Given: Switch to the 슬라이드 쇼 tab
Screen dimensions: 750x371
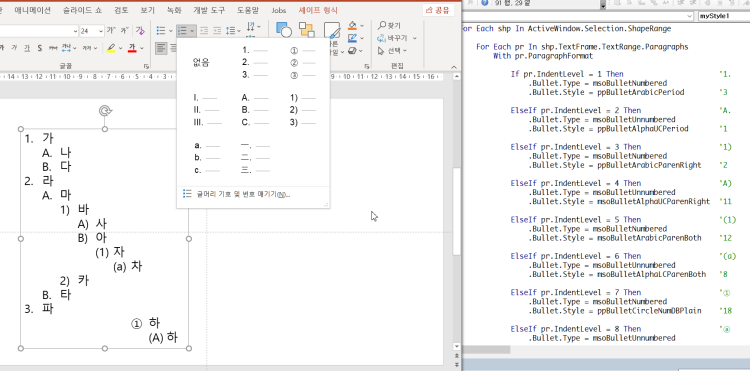Looking at the screenshot, I should pos(83,10).
